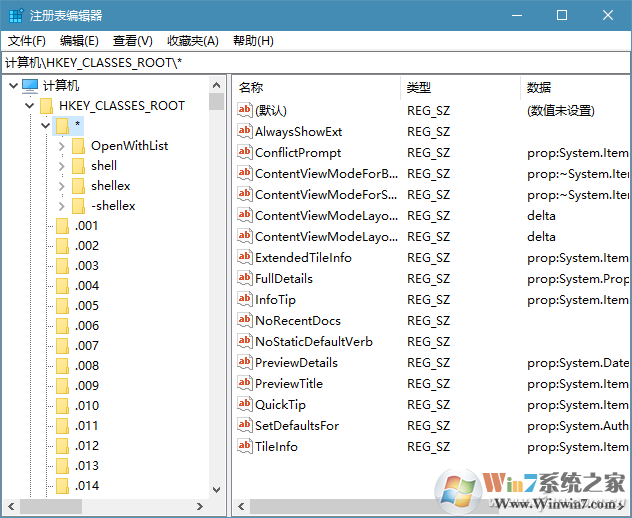Click the string icon beside ConflictPrompt
Viewport: 632px width, 518px height.
pos(245,152)
